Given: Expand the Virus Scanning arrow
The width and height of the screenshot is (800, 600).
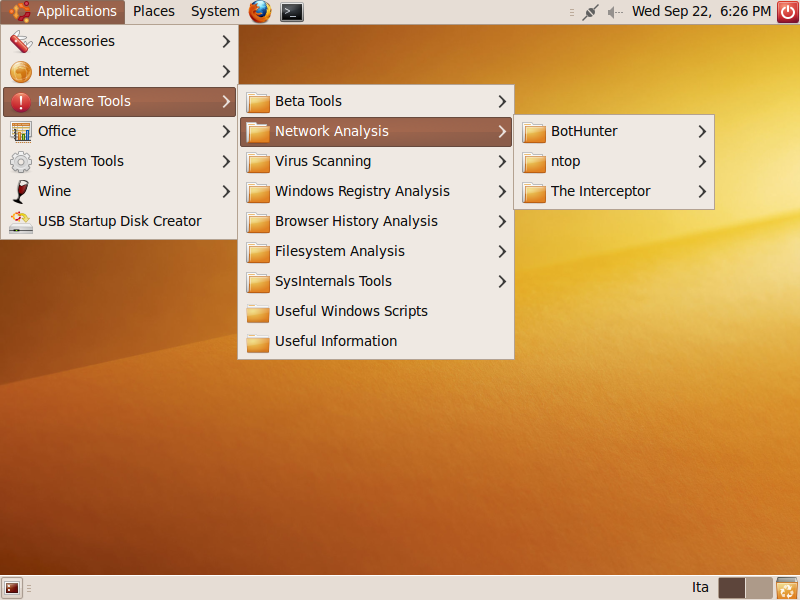Looking at the screenshot, I should tap(502, 162).
